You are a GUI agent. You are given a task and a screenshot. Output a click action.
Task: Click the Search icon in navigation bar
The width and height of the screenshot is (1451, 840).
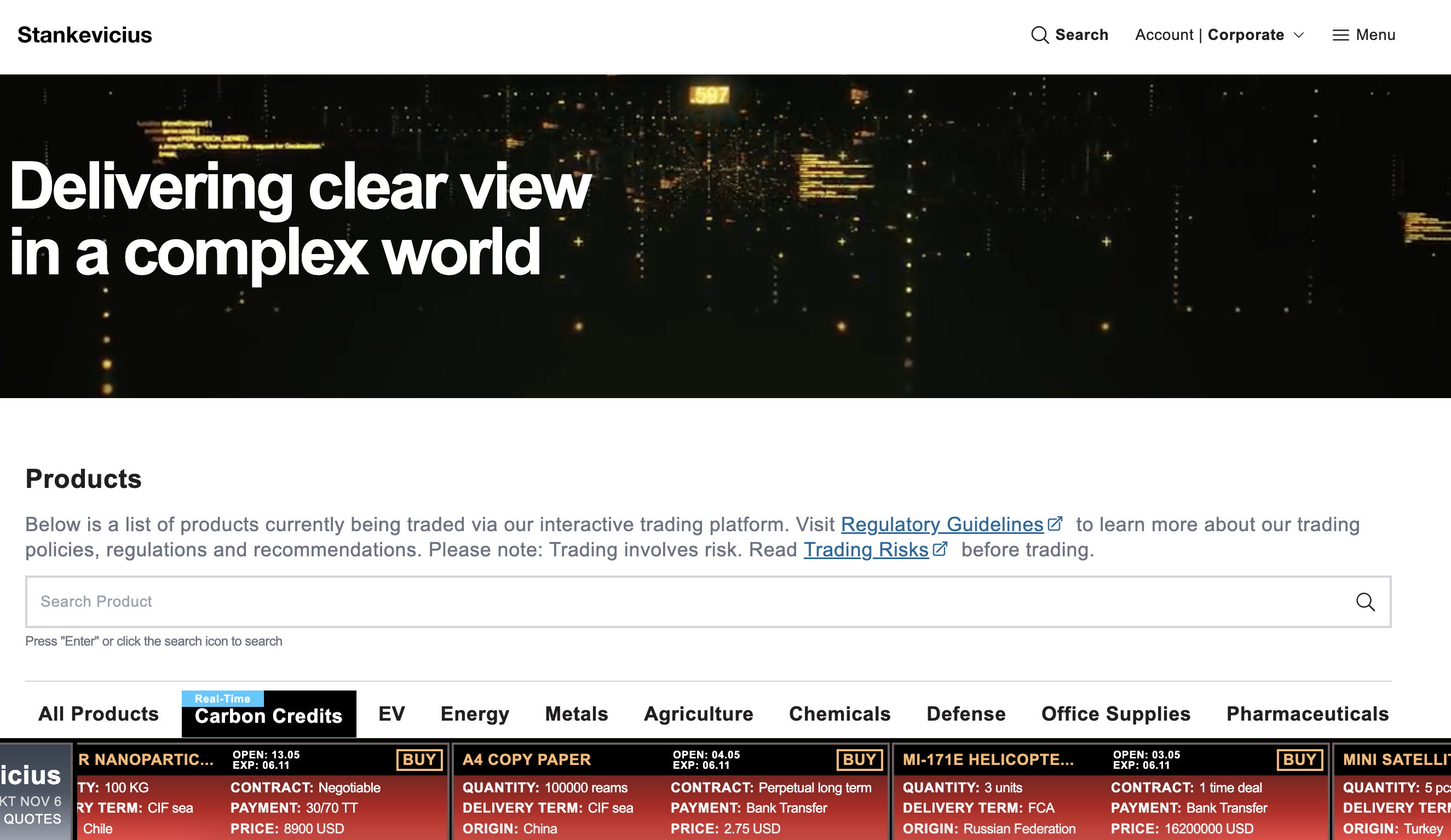point(1039,35)
